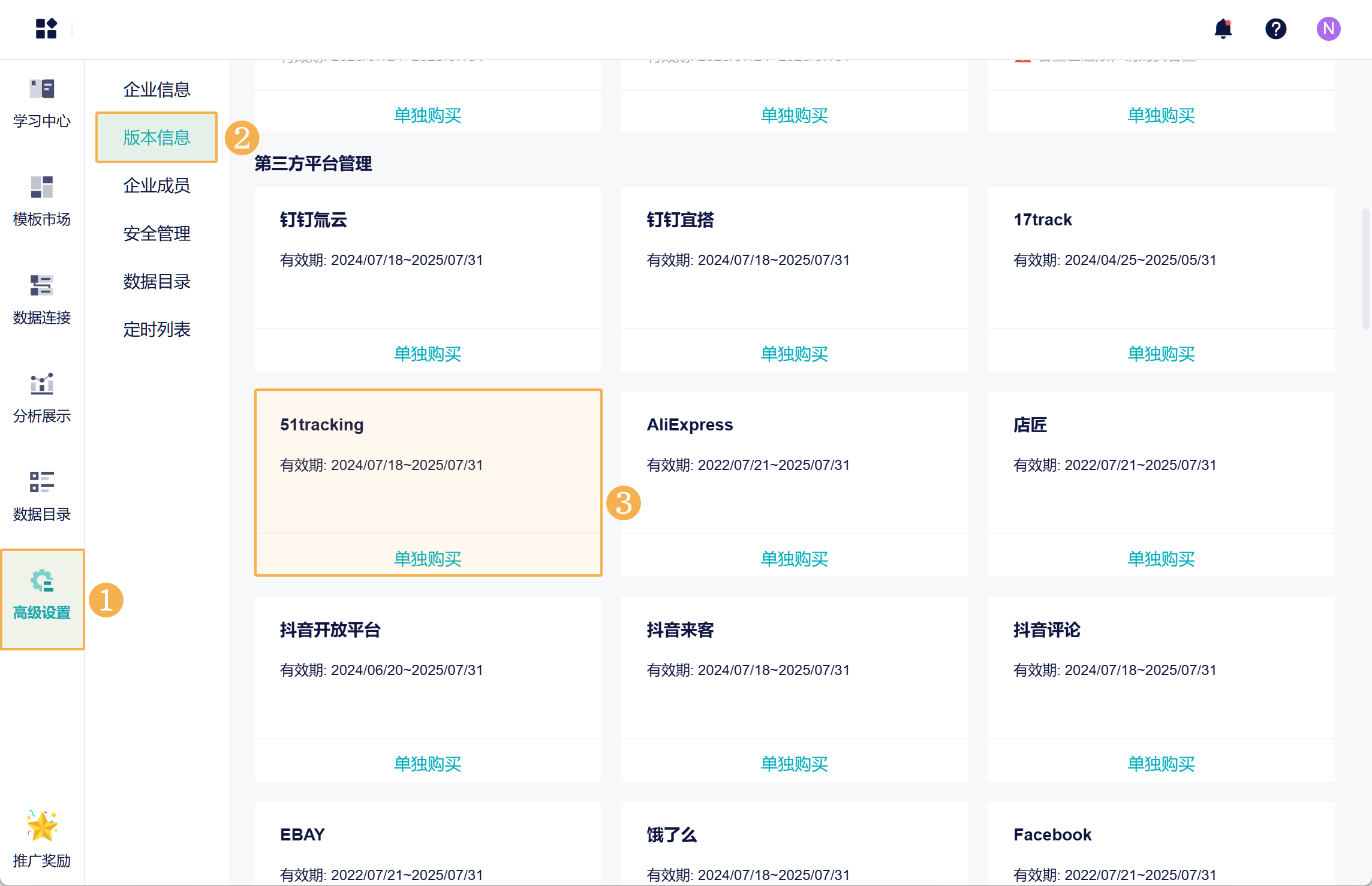Open the user avatar N menu
The image size is (1372, 886).
[x=1328, y=28]
